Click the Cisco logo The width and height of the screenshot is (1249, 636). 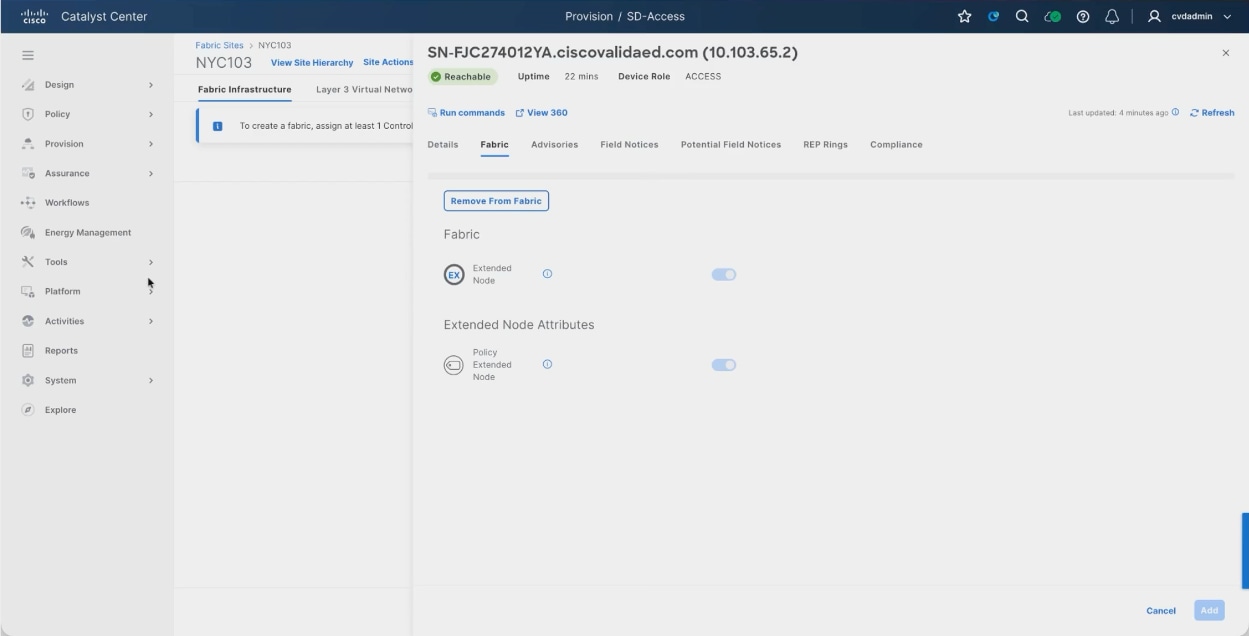(x=35, y=16)
